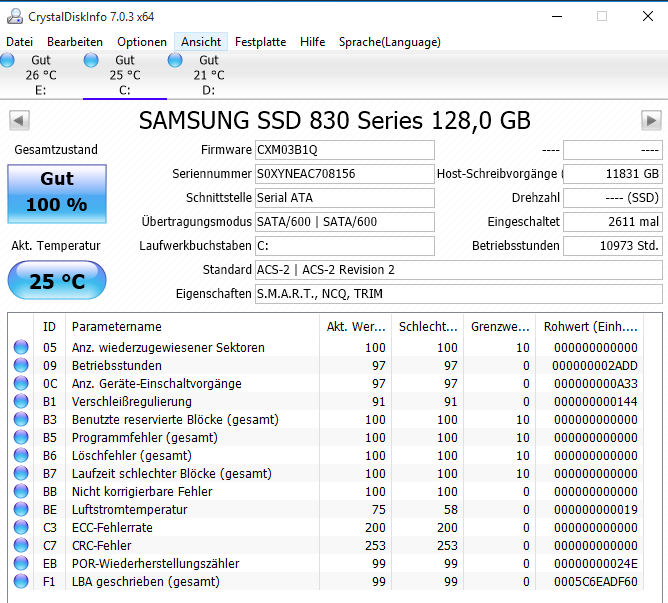Click raw value 00000000024E
Screen dimensions: 668x603
(x=596, y=564)
